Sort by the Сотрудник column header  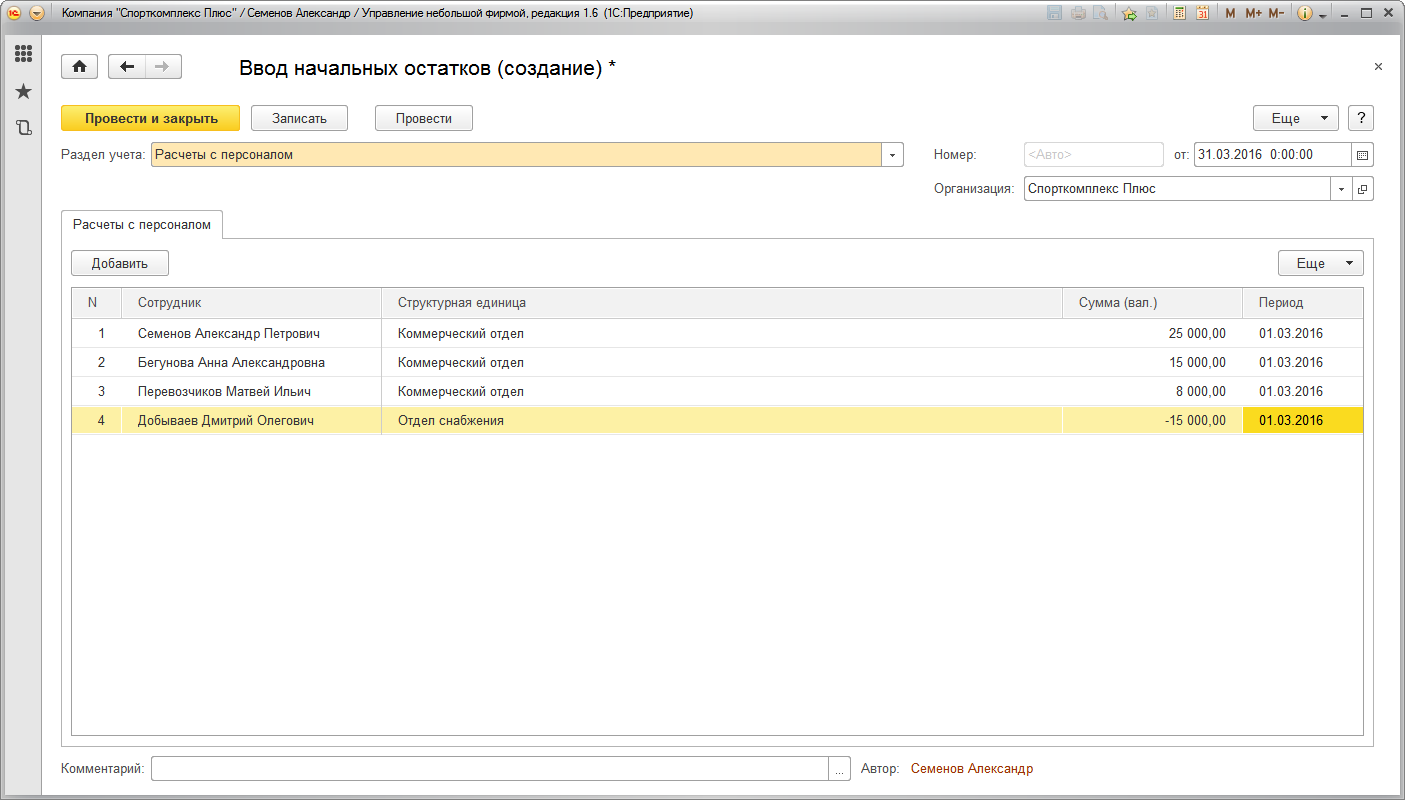[252, 303]
